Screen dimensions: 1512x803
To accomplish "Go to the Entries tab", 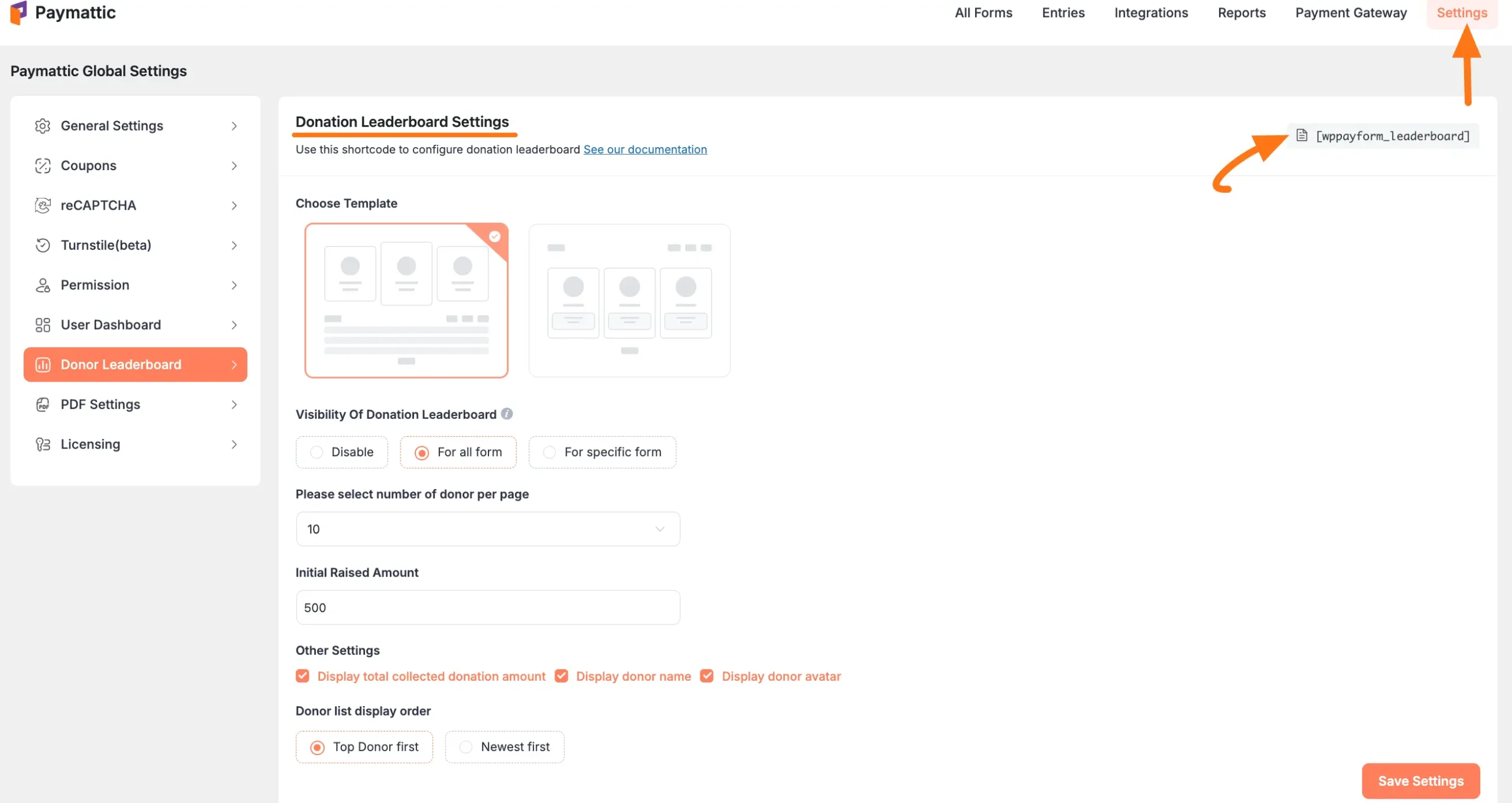I will pos(1063,12).
